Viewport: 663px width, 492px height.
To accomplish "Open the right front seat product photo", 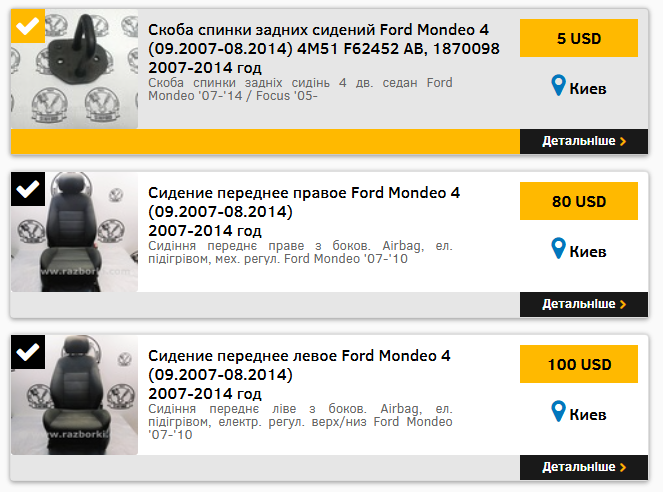I will (x=74, y=232).
